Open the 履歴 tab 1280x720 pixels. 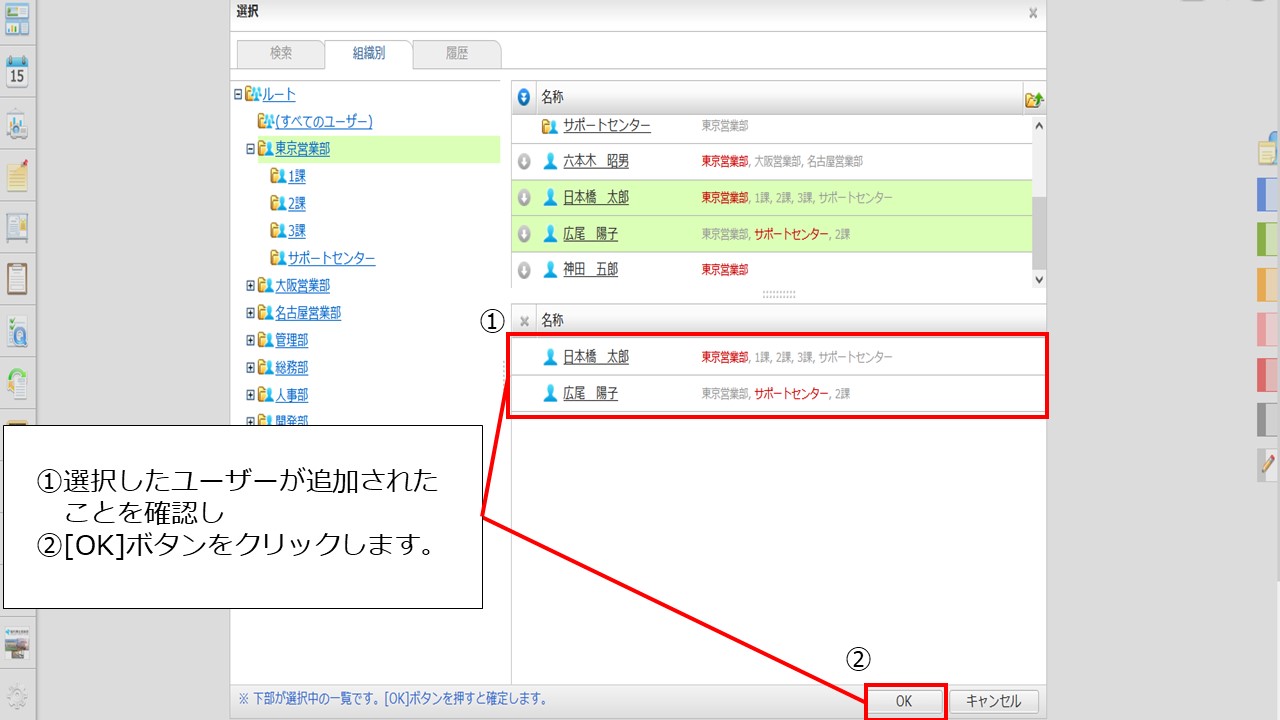coord(457,54)
